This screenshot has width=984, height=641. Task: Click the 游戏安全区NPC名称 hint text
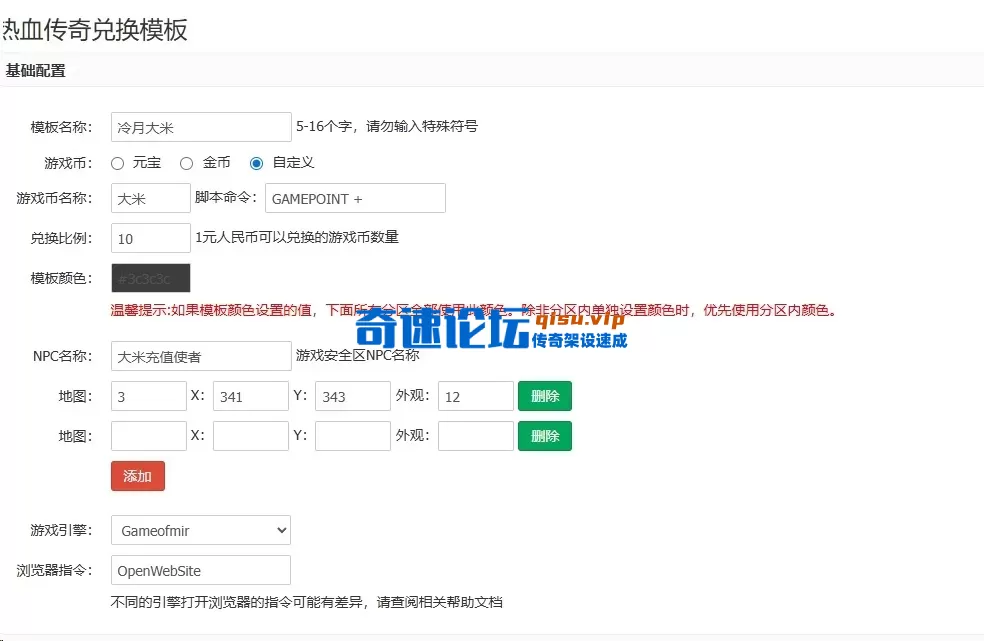coord(358,355)
